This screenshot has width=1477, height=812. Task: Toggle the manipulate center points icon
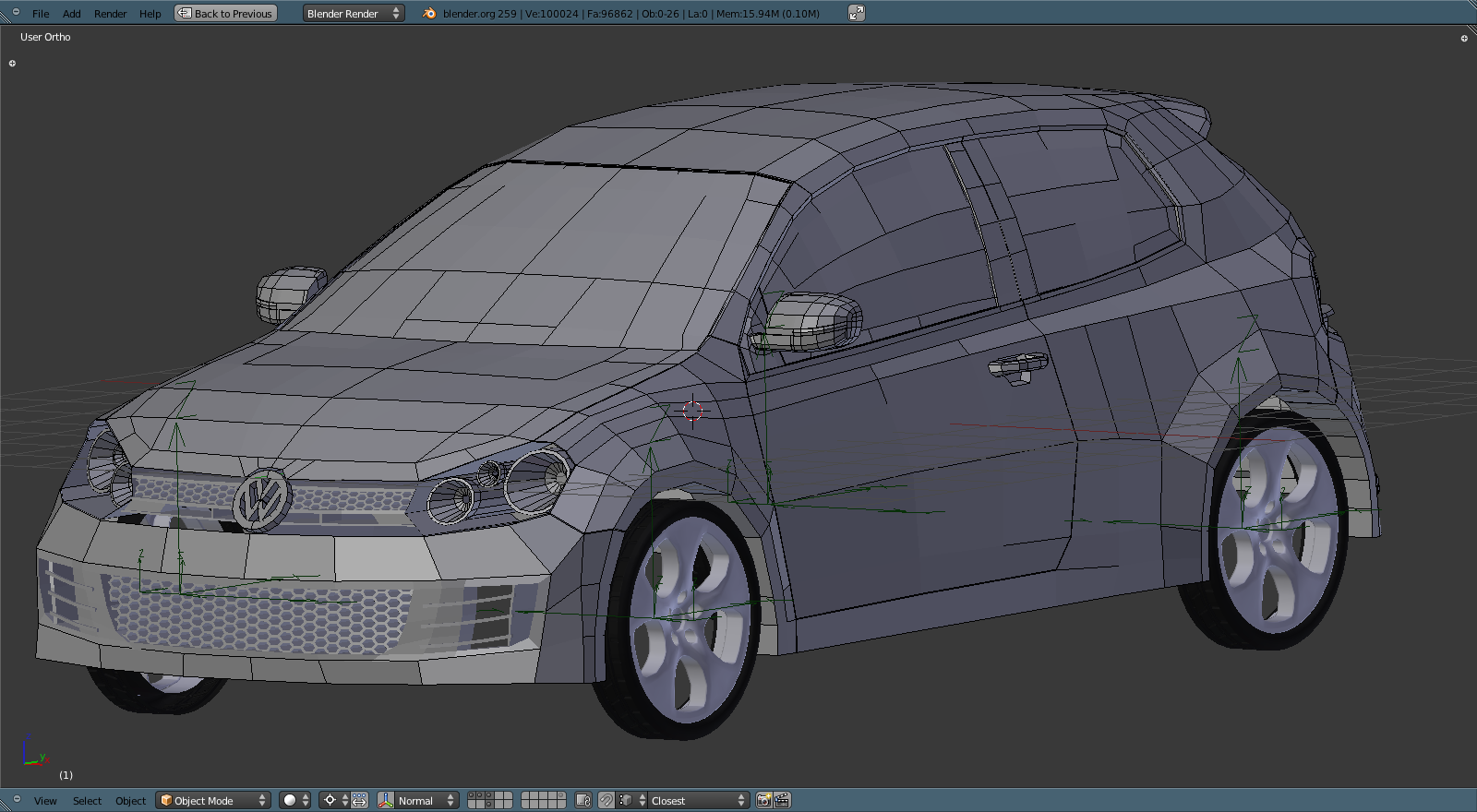pyautogui.click(x=359, y=800)
